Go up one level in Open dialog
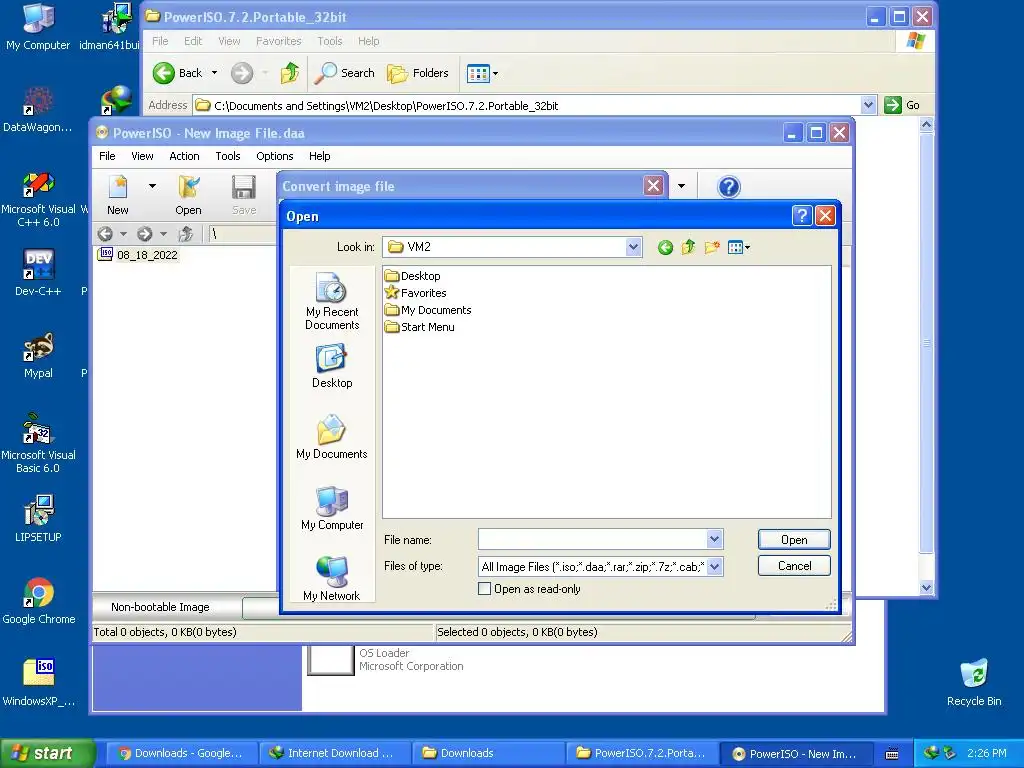The image size is (1024, 768). [688, 248]
